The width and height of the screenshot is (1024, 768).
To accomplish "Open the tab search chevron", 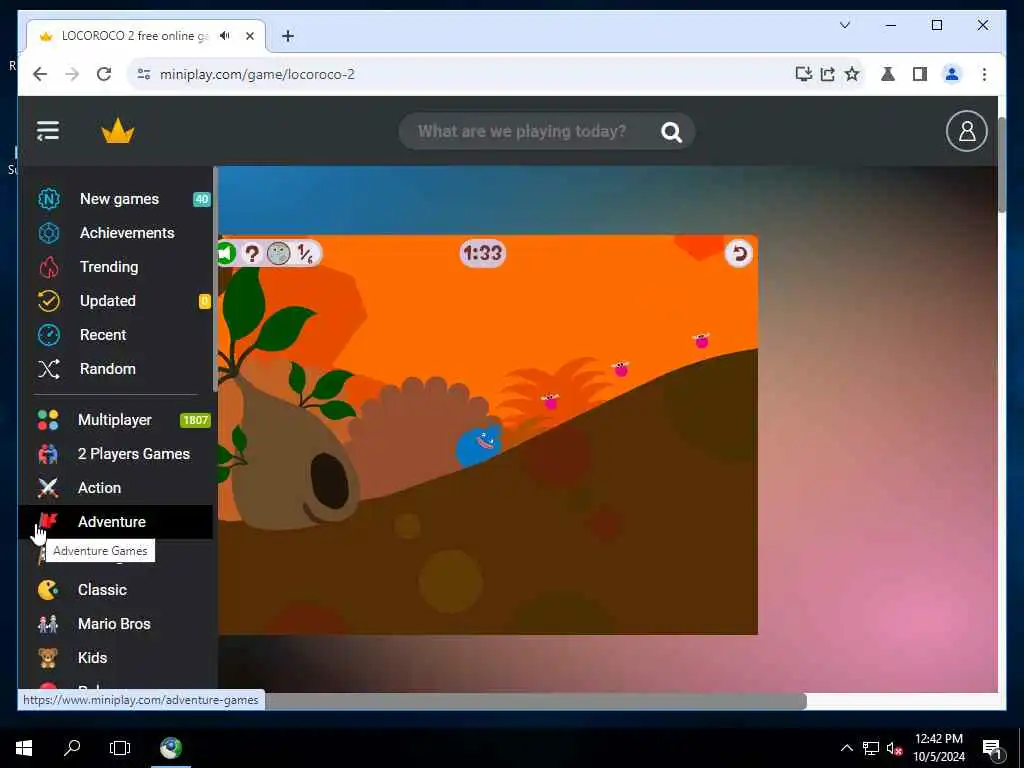I will [844, 25].
